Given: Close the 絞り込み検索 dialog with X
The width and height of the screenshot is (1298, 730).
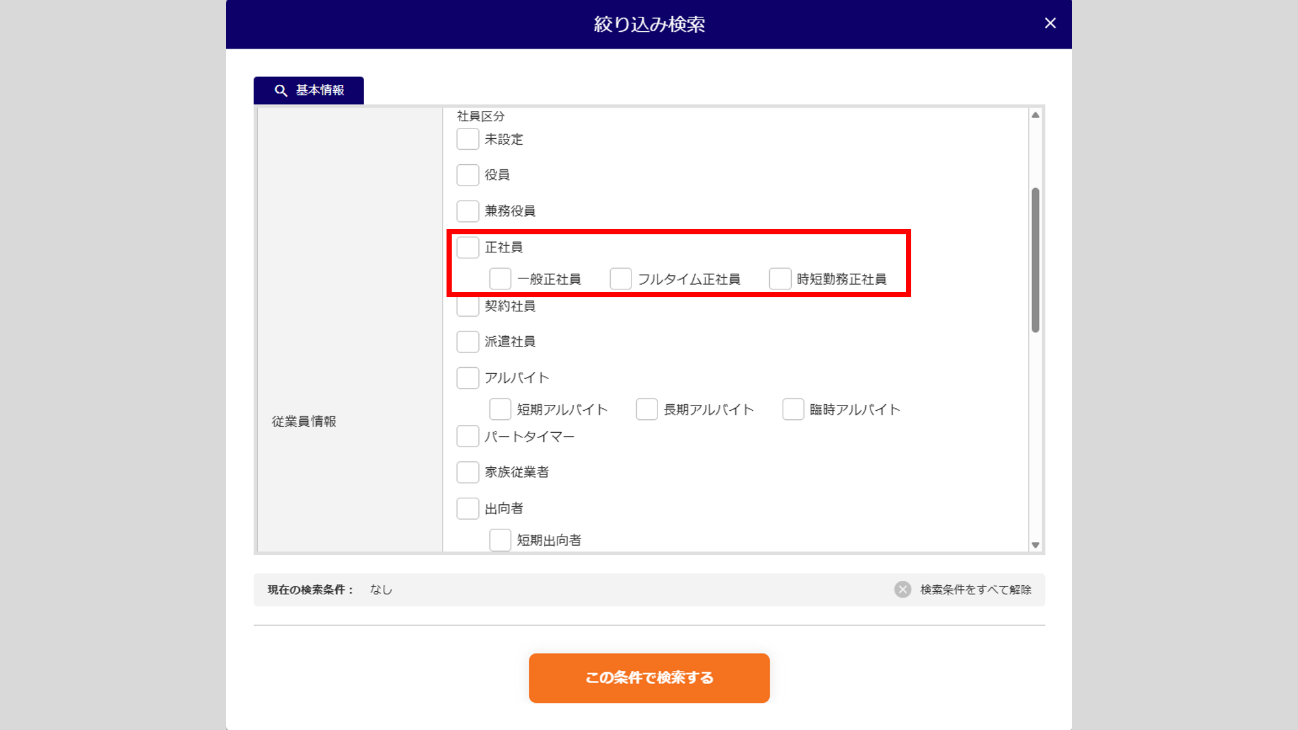Looking at the screenshot, I should tap(1050, 23).
